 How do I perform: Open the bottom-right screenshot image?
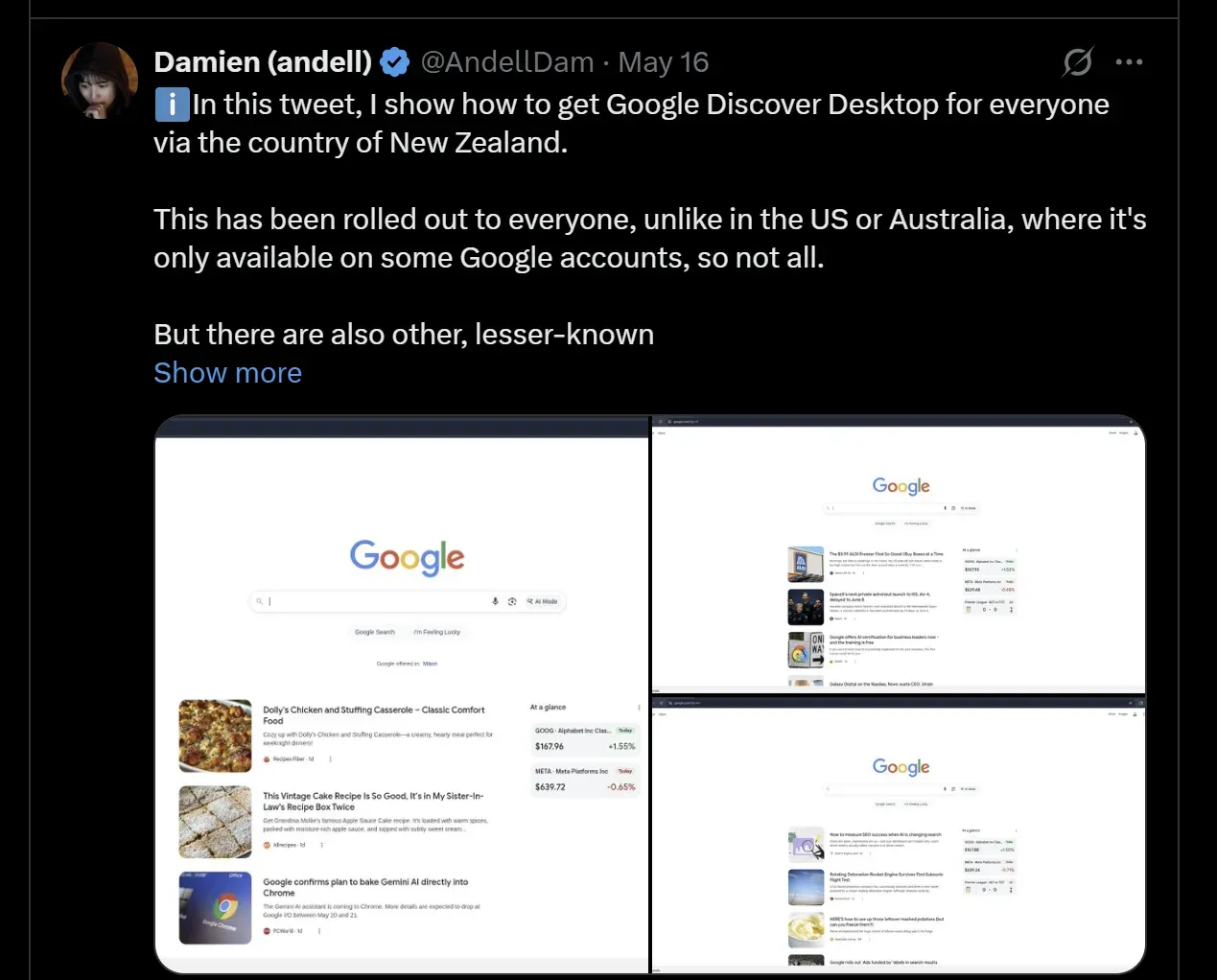click(899, 835)
